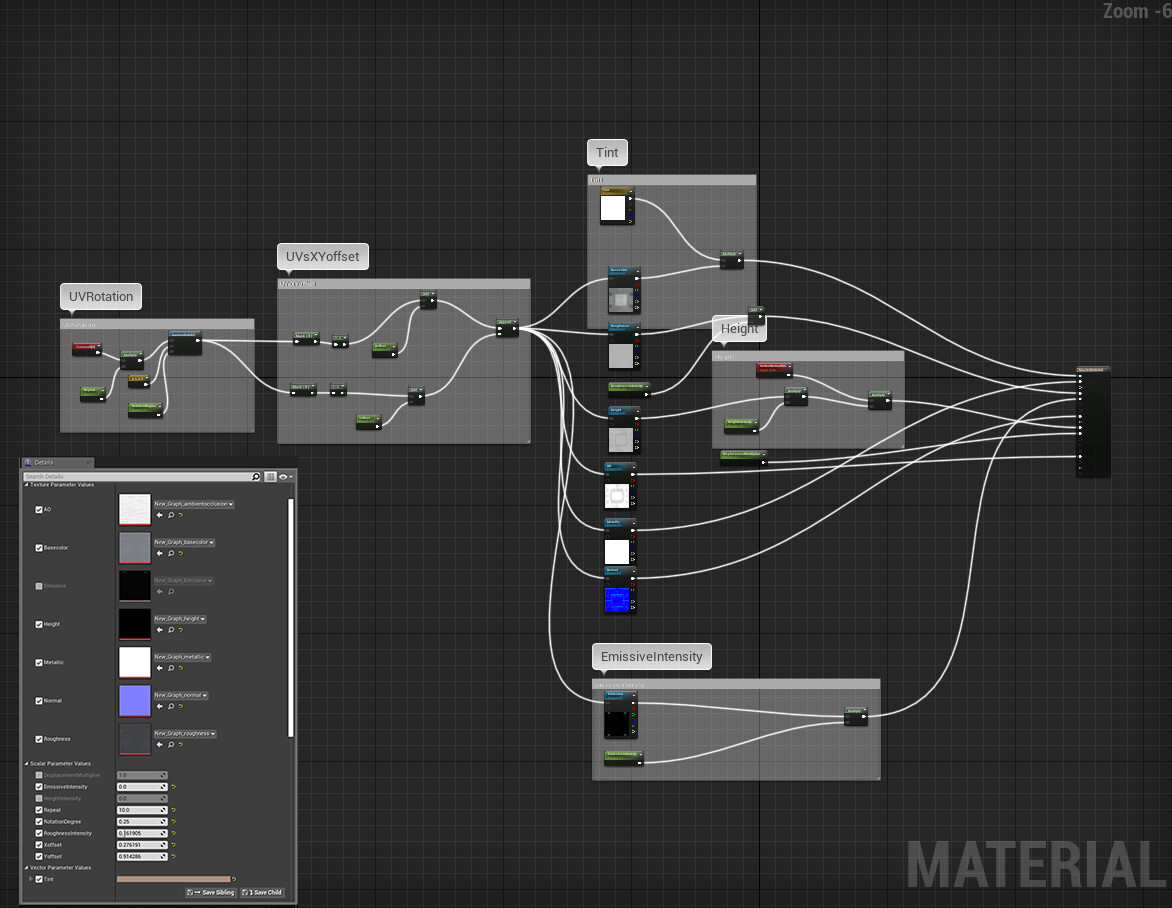Use selected asset arrow for Height texture
Screen dimensions: 1172x908
pos(159,629)
